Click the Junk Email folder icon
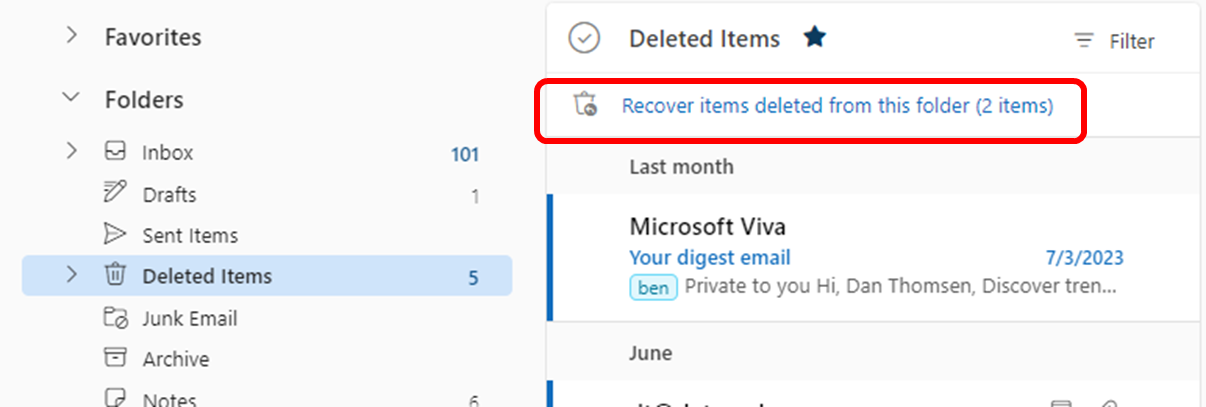This screenshot has width=1206, height=407. [116, 318]
